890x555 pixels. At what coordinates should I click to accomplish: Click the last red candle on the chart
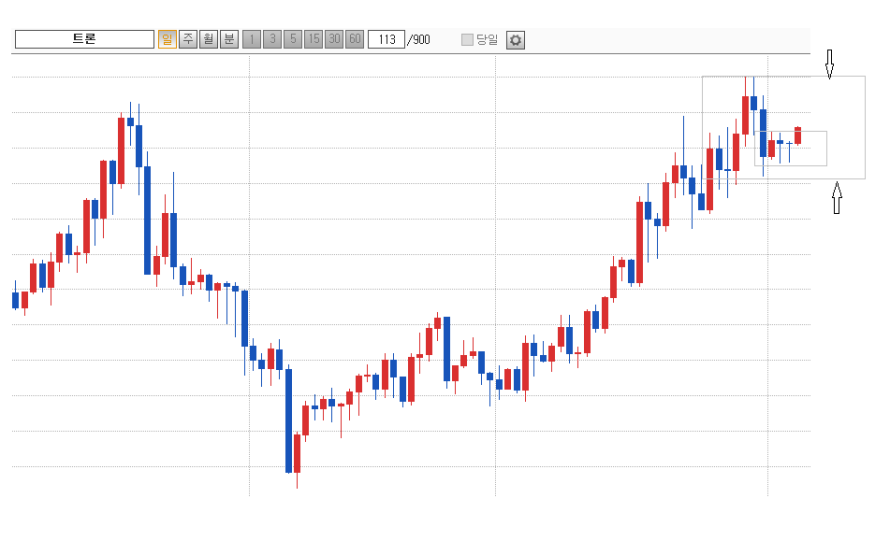pos(798,135)
